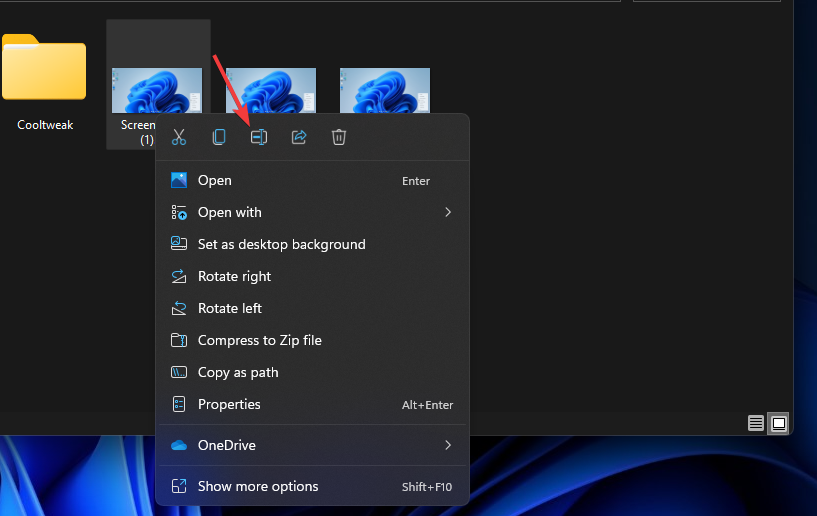Click the Copy icon in context menu
This screenshot has width=817, height=516.
click(219, 137)
